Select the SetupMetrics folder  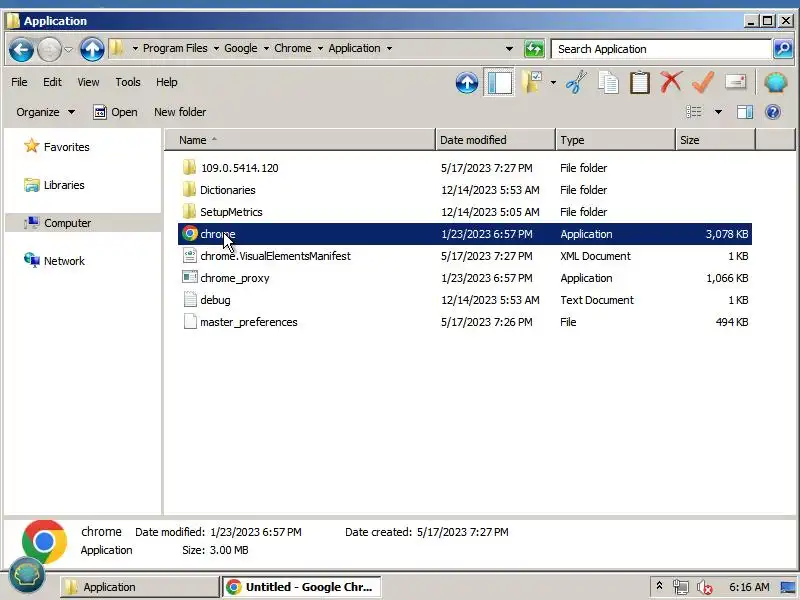click(x=464, y=212)
